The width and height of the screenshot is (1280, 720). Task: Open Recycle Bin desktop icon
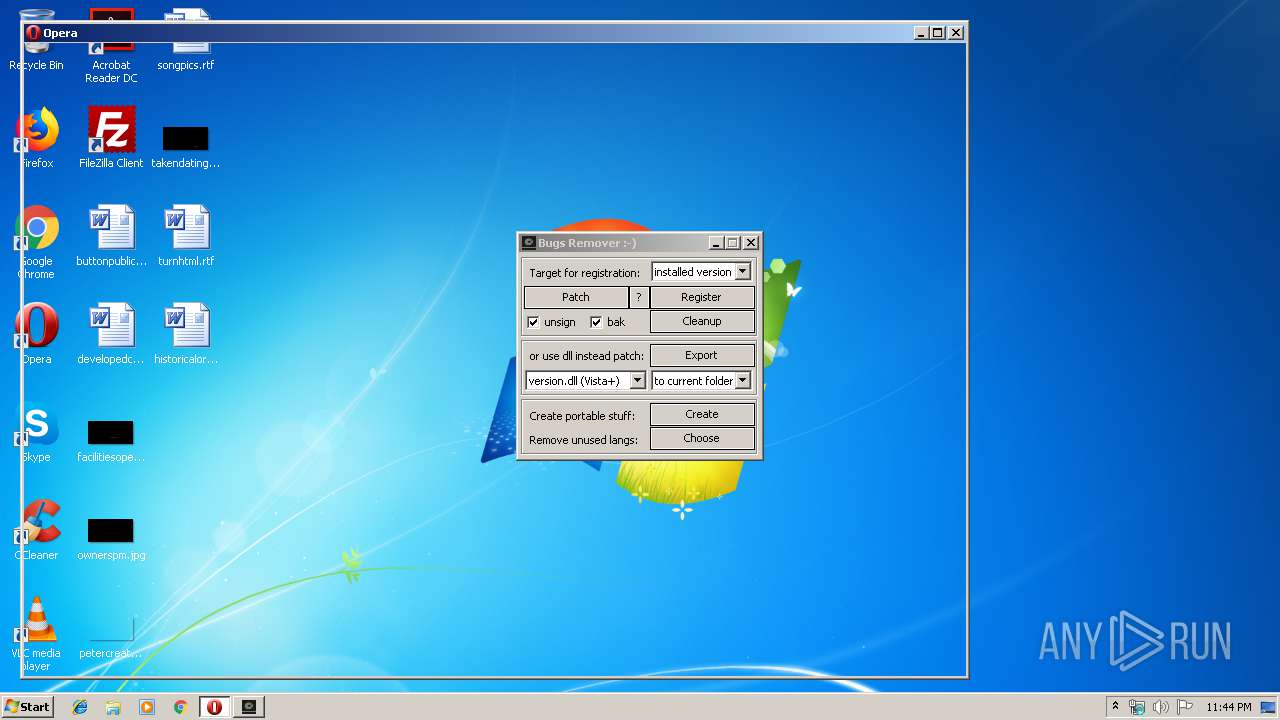(36, 40)
